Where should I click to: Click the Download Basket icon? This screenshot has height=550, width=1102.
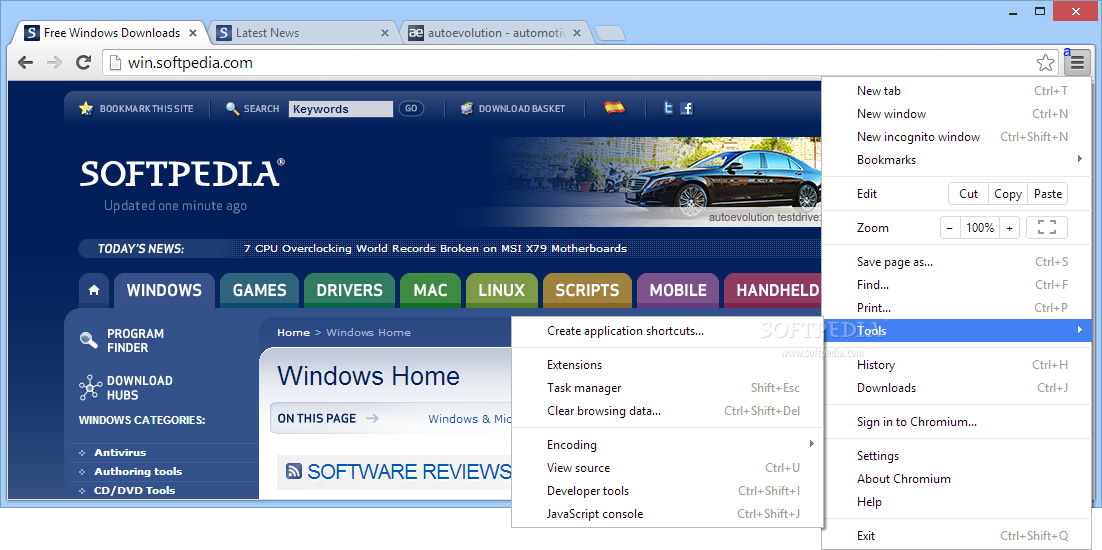467,109
